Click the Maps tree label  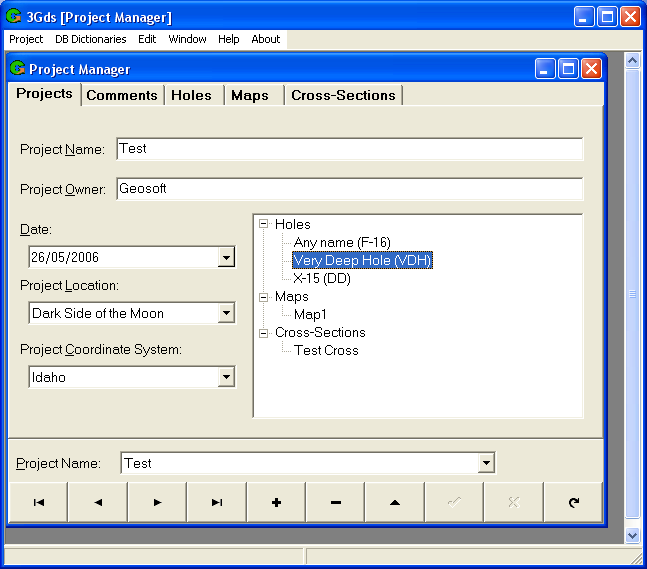coord(292,297)
